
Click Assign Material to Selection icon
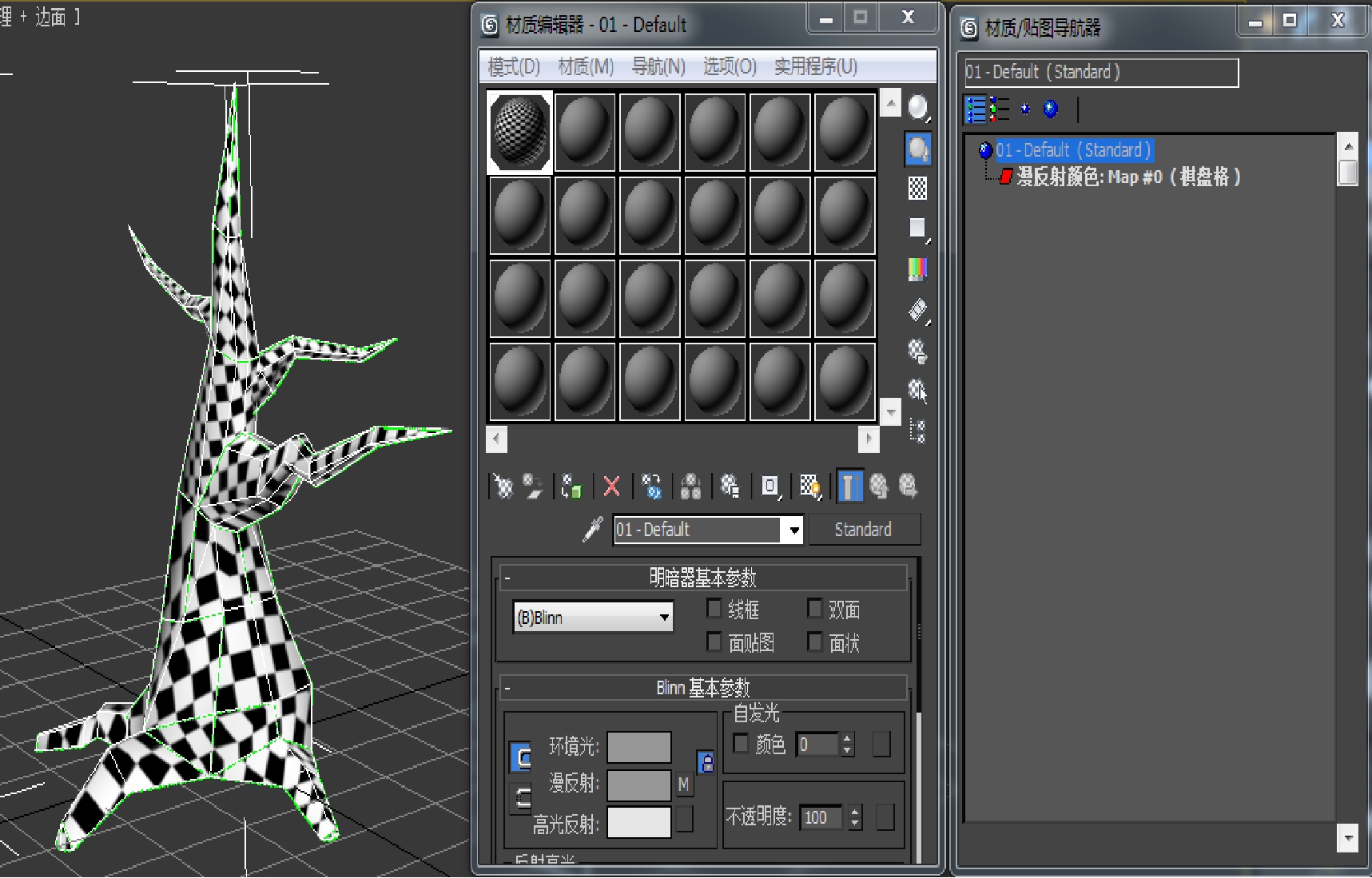tap(571, 487)
